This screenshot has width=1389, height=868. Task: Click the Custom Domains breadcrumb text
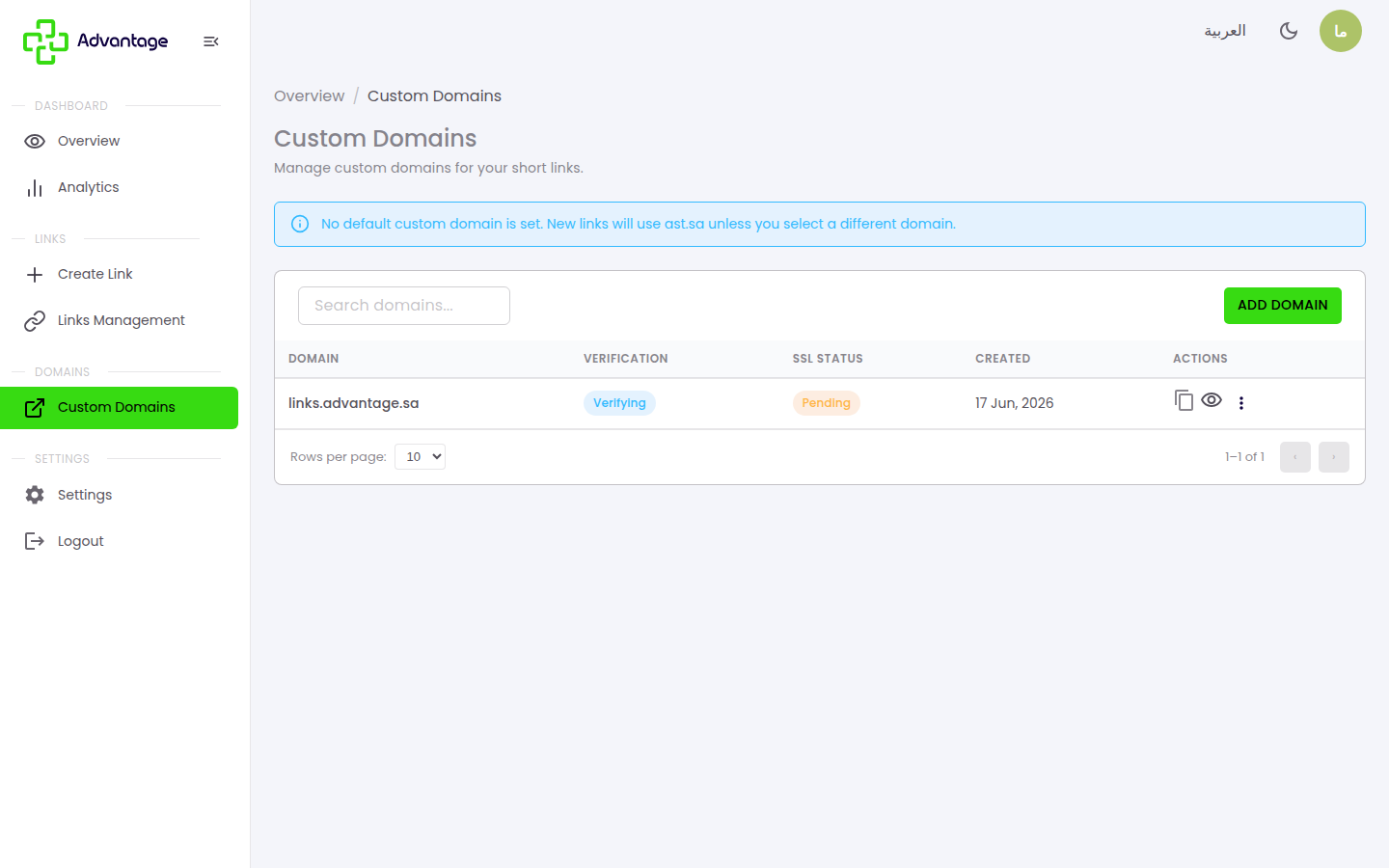tap(434, 95)
